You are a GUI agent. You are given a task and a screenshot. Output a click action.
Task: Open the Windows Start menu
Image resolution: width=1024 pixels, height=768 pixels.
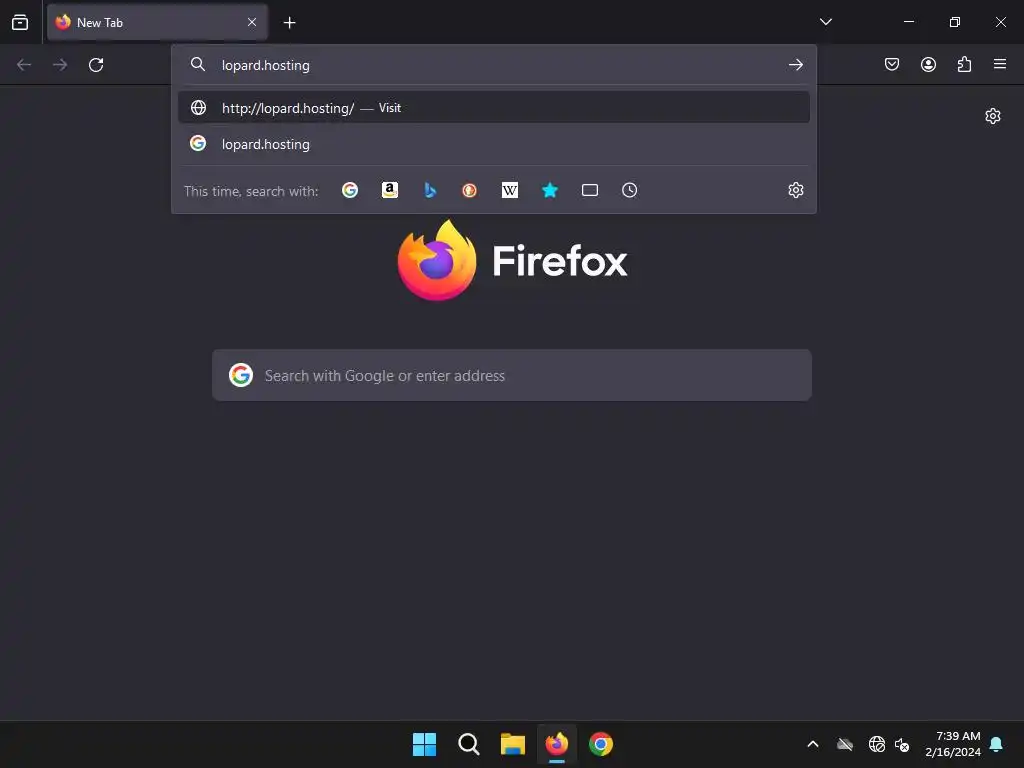[424, 744]
